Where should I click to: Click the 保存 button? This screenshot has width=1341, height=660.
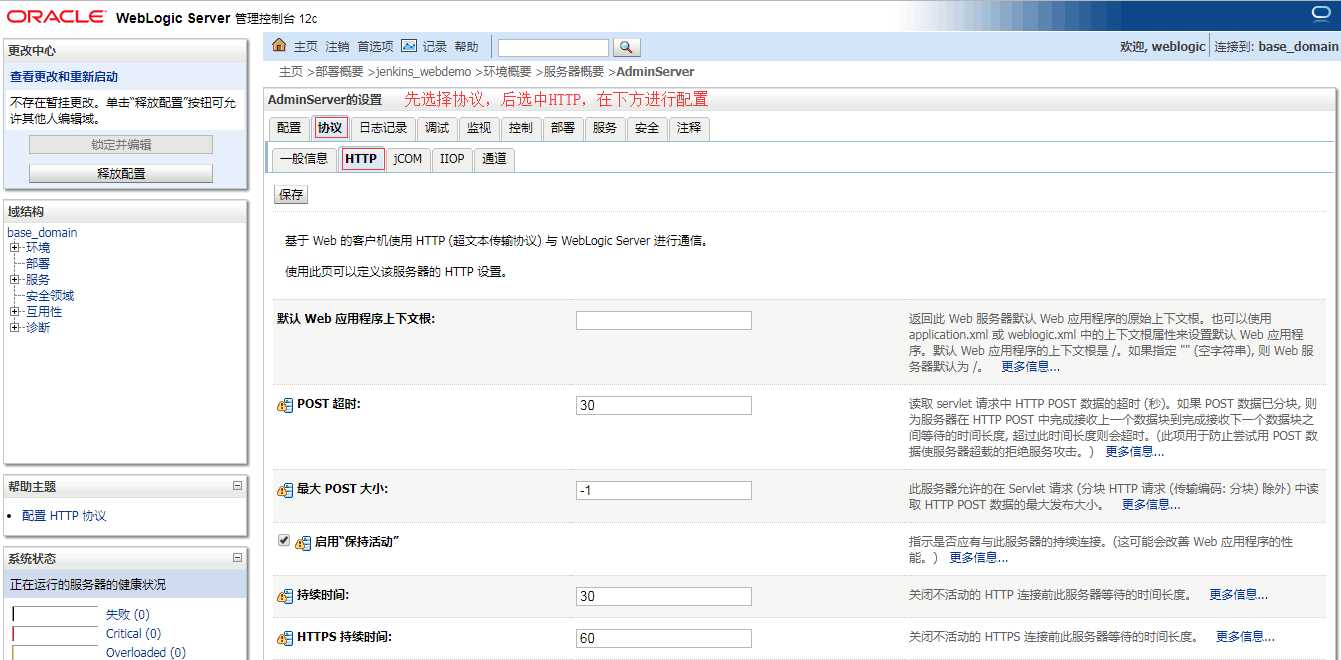coord(291,194)
